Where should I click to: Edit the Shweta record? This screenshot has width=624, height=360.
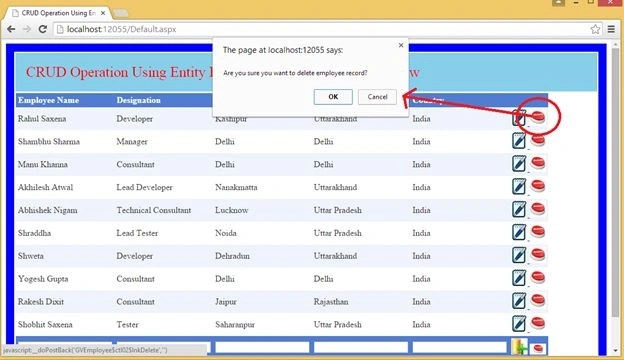[x=519, y=255]
